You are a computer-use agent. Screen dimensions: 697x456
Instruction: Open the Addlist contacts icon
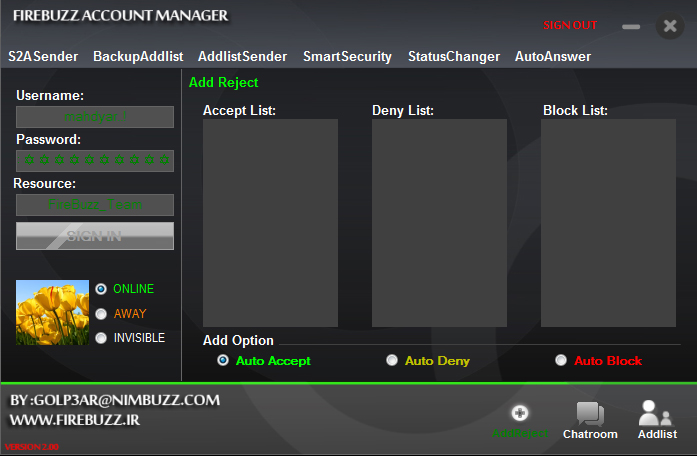tap(656, 413)
